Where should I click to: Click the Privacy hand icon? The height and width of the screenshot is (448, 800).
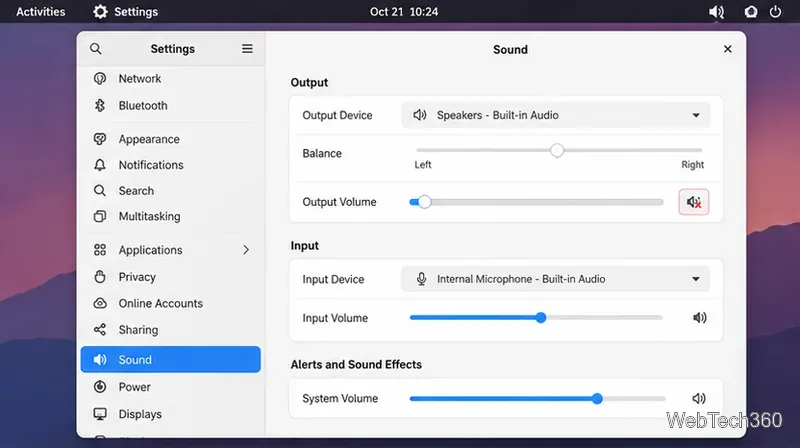point(100,277)
